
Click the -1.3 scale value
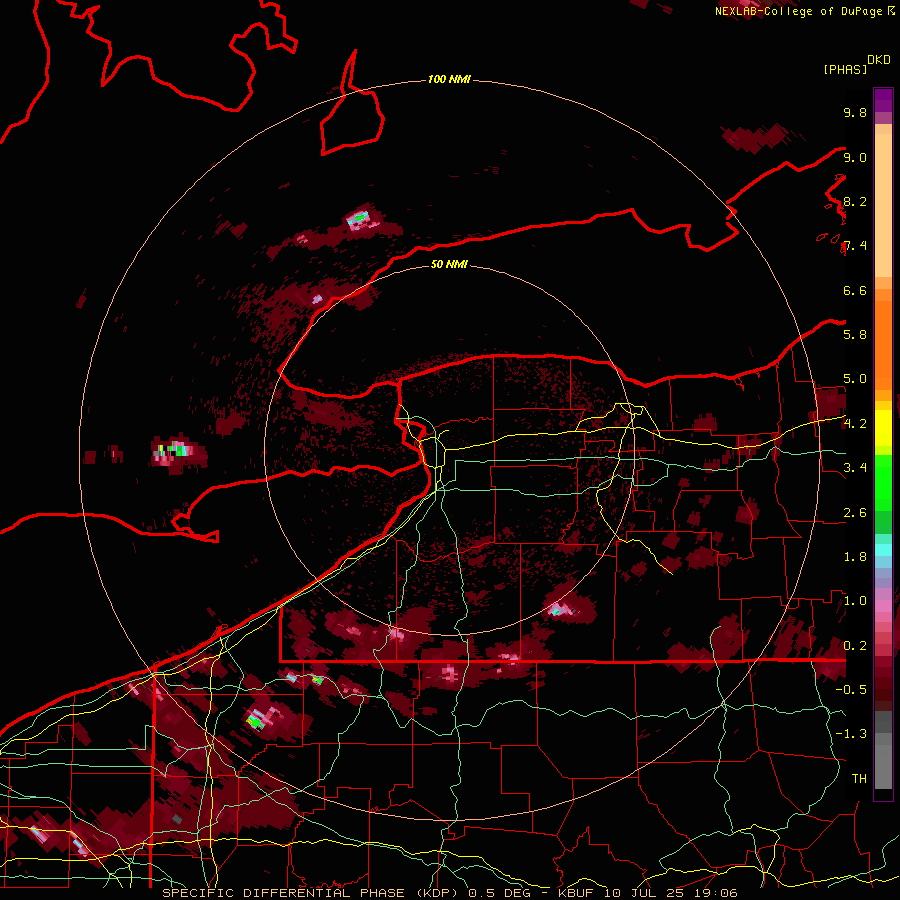pyautogui.click(x=851, y=734)
